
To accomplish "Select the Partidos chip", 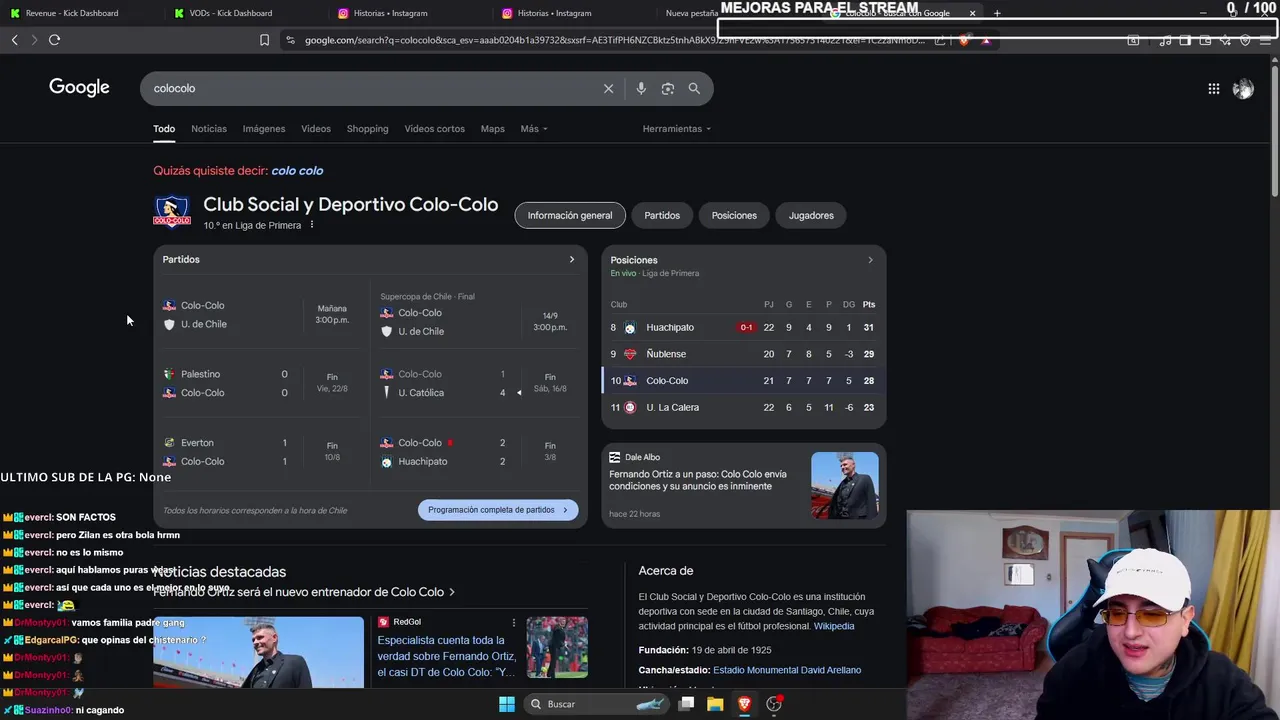I will pos(662,215).
